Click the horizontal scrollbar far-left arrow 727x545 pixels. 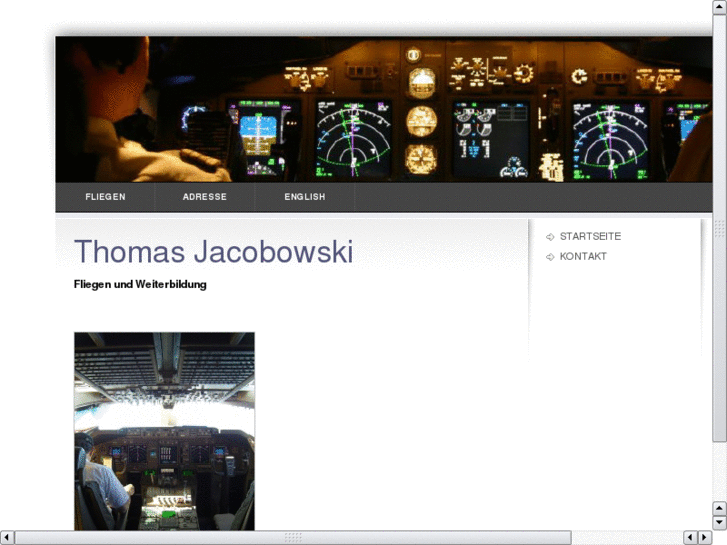click(x=7, y=538)
